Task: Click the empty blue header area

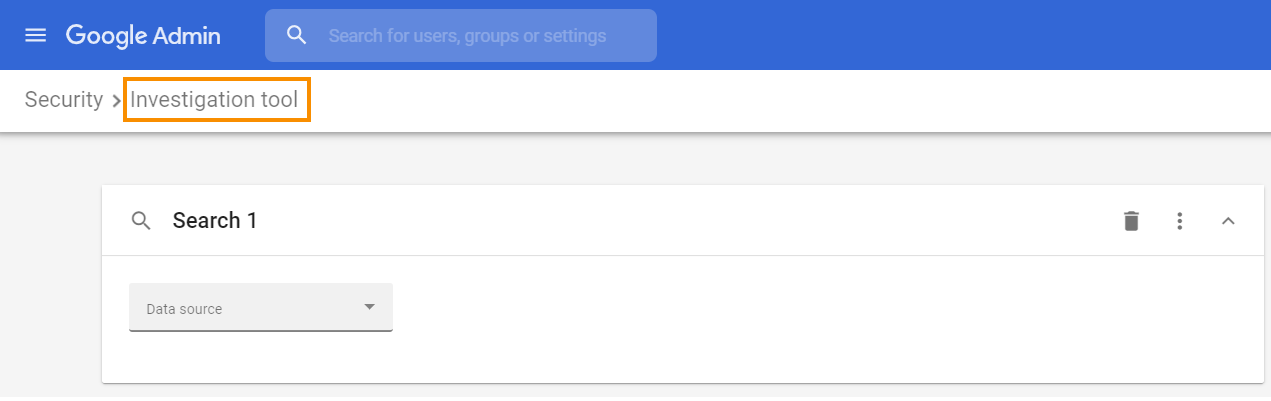Action: (950, 36)
